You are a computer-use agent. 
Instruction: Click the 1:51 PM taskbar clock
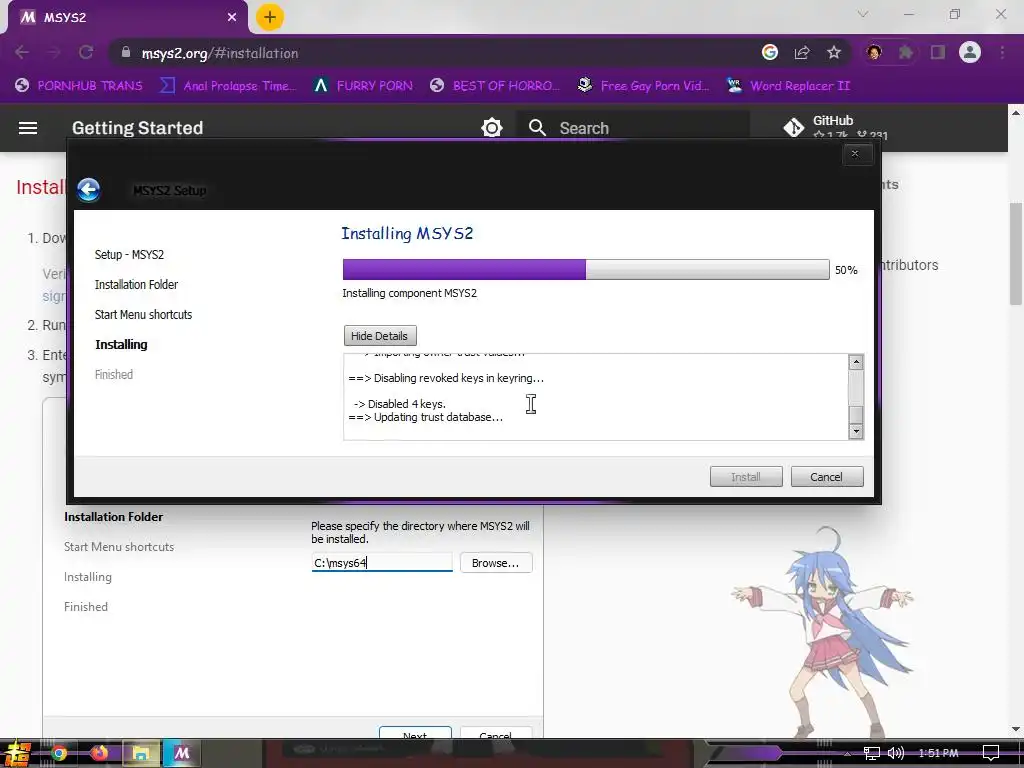click(938, 754)
